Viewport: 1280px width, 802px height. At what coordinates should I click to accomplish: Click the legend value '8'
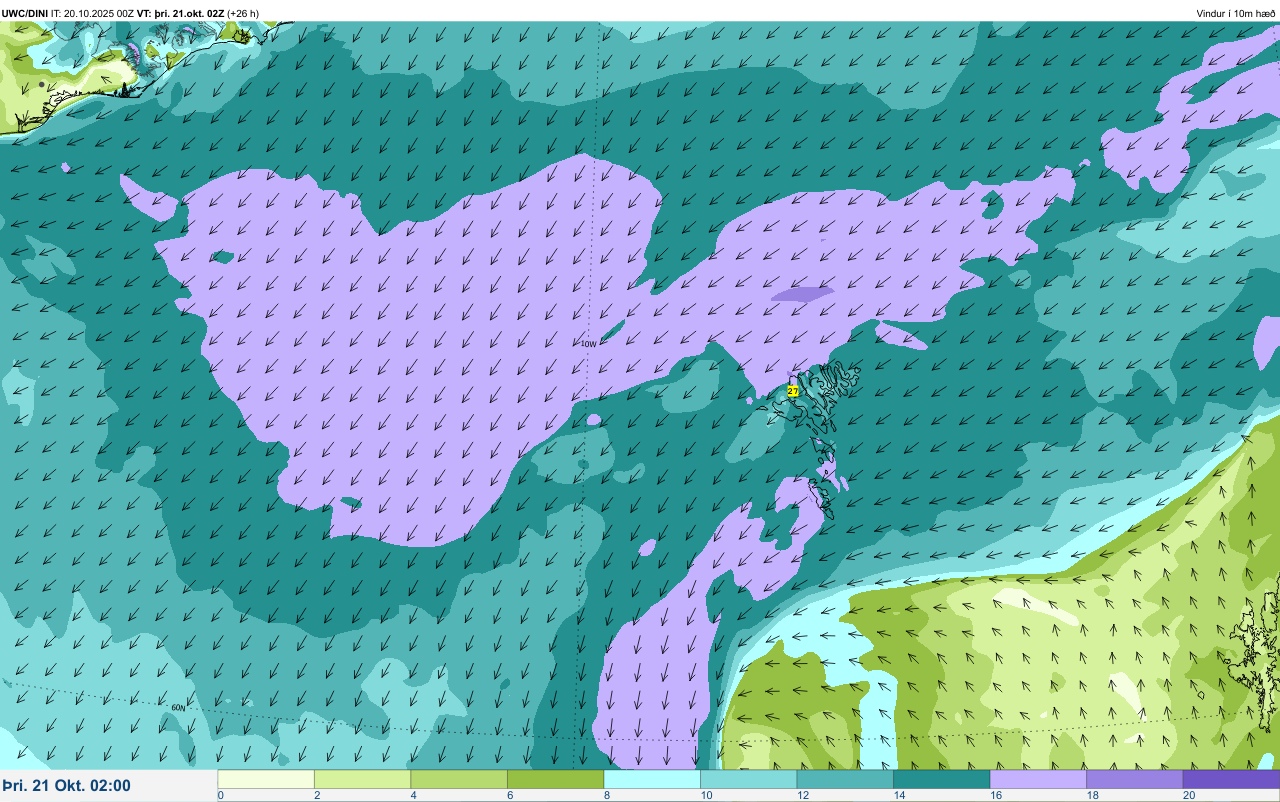606,796
